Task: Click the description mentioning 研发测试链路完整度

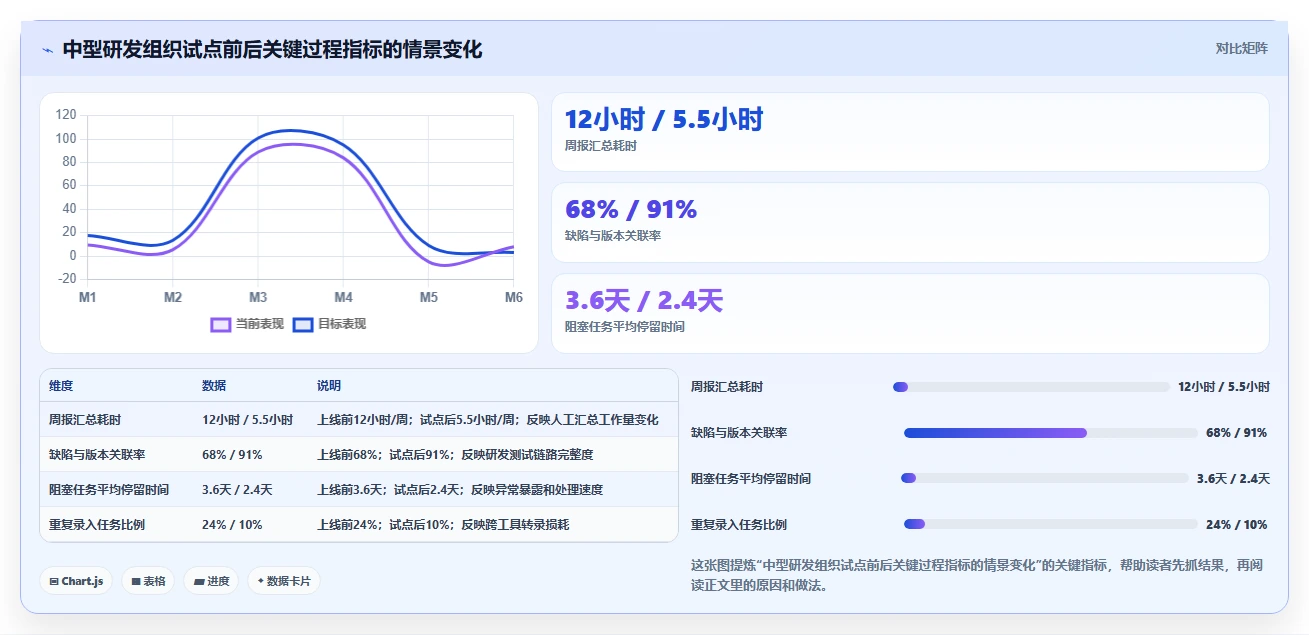Action: coord(455,455)
